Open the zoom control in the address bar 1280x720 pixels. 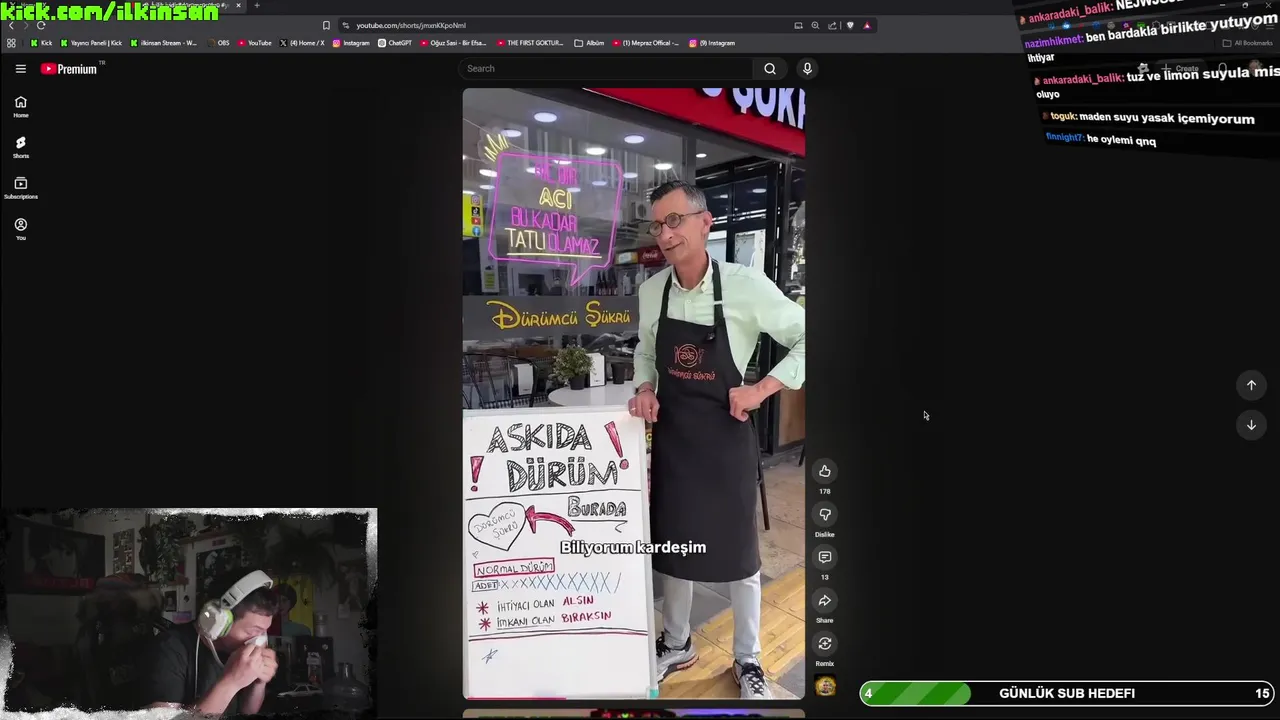click(815, 25)
